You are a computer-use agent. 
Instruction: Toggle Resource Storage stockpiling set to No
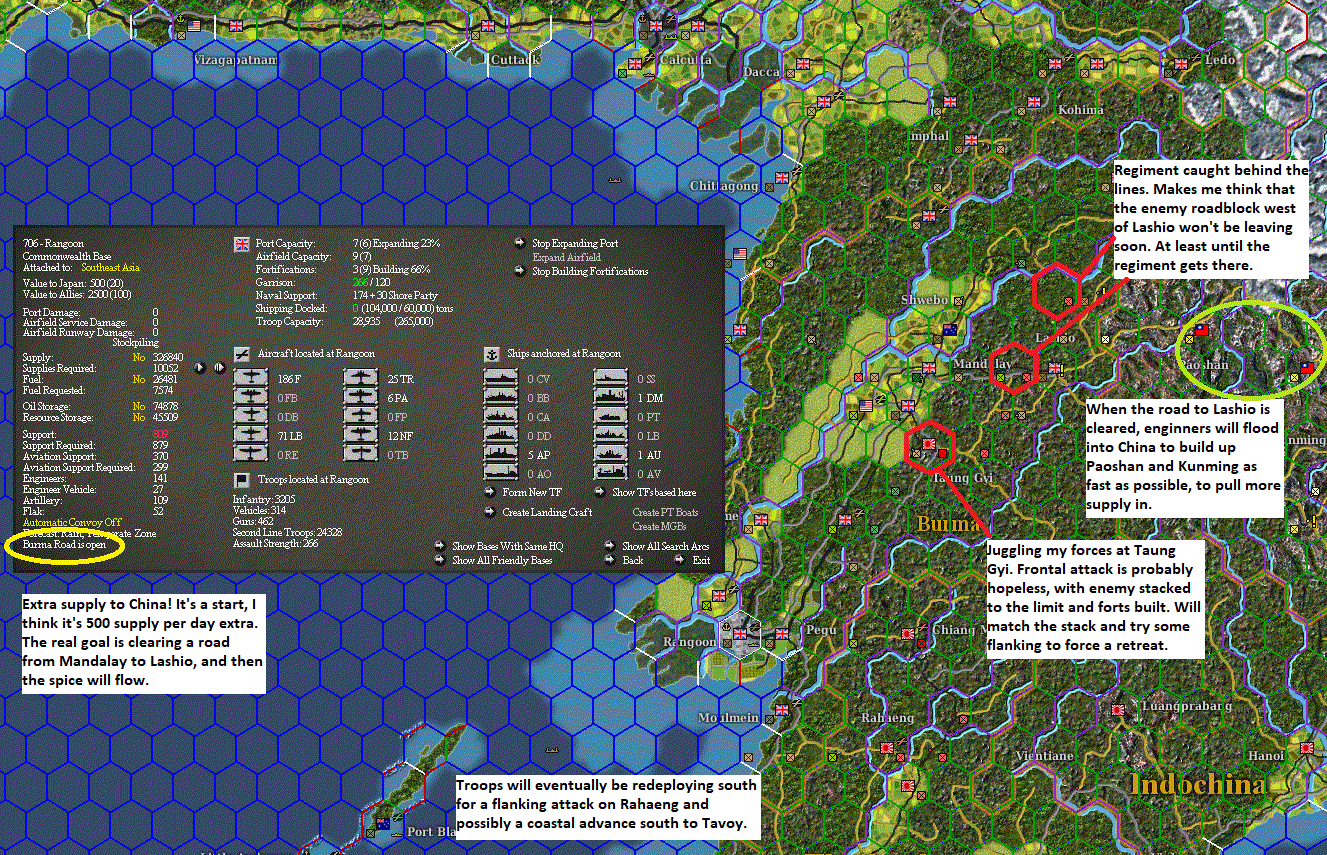[x=139, y=417]
